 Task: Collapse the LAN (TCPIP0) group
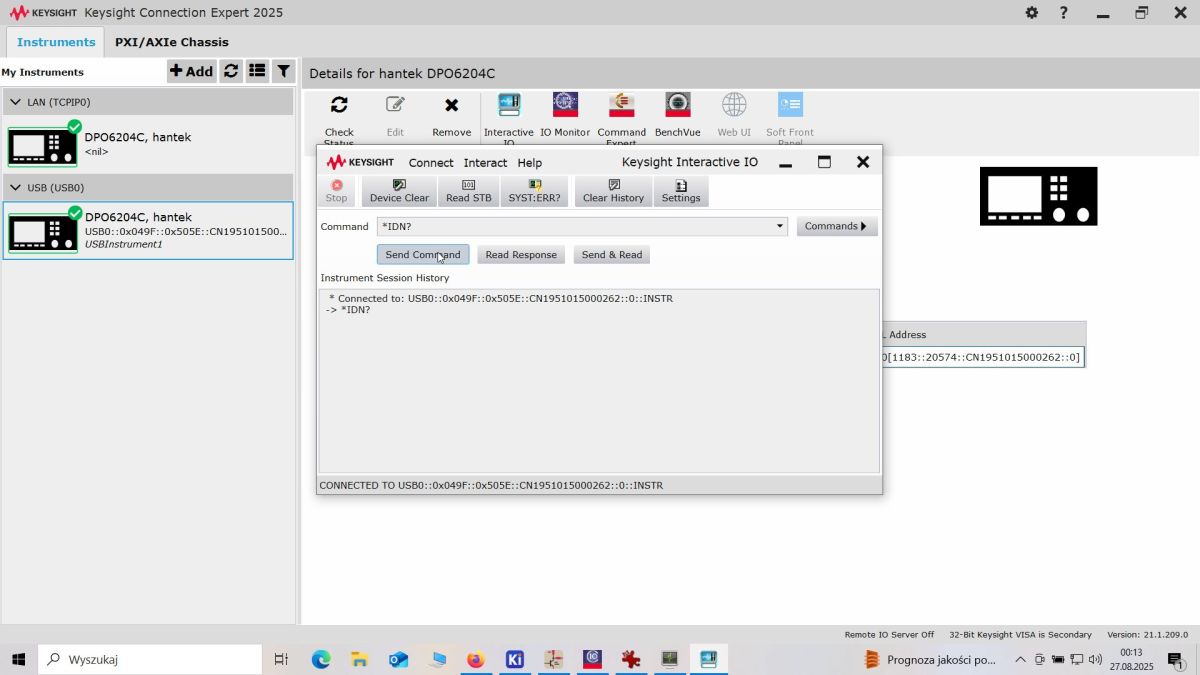point(14,102)
